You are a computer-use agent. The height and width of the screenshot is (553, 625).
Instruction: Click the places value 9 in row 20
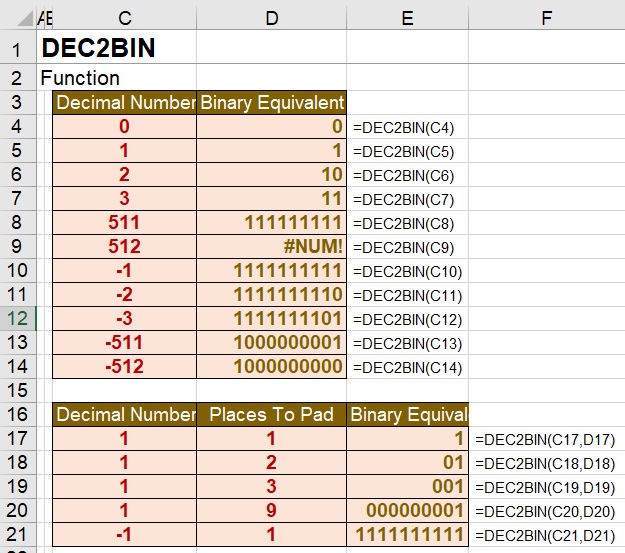pos(271,510)
